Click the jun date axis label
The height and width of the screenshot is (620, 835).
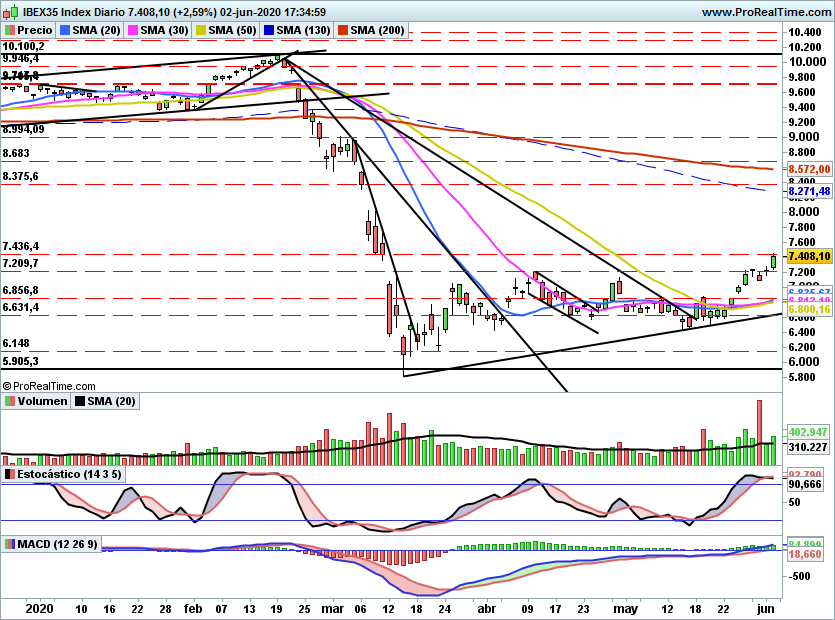[766, 609]
